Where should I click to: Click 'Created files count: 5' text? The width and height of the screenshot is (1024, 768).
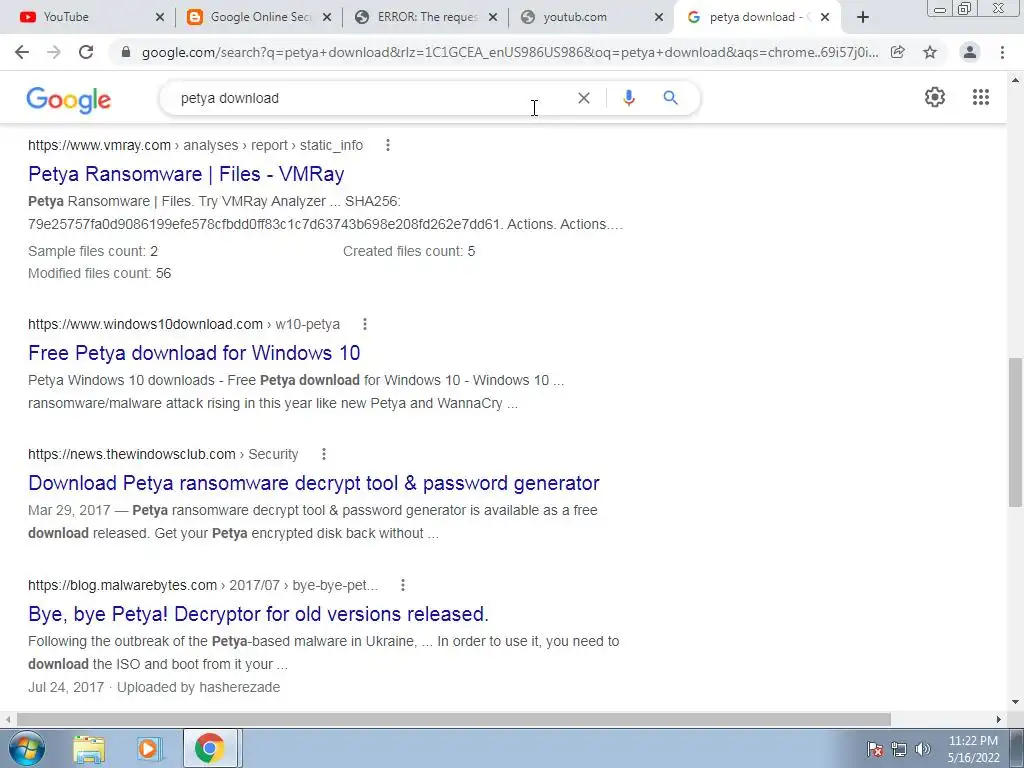(x=409, y=251)
